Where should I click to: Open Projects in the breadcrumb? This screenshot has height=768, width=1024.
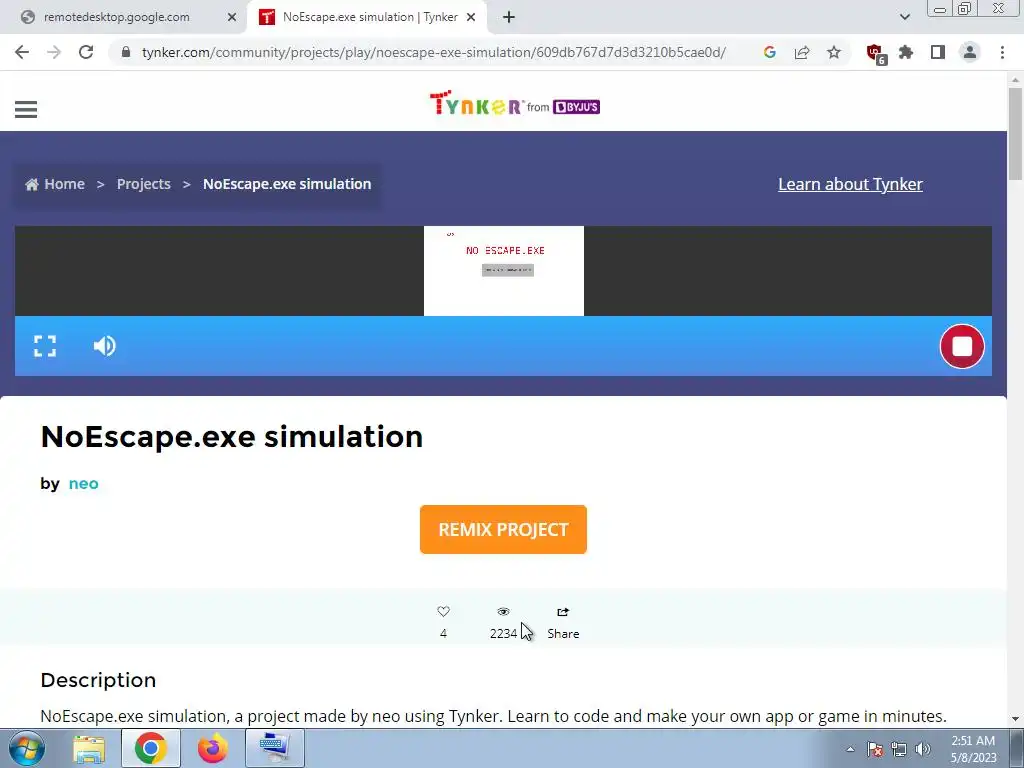pyautogui.click(x=144, y=184)
